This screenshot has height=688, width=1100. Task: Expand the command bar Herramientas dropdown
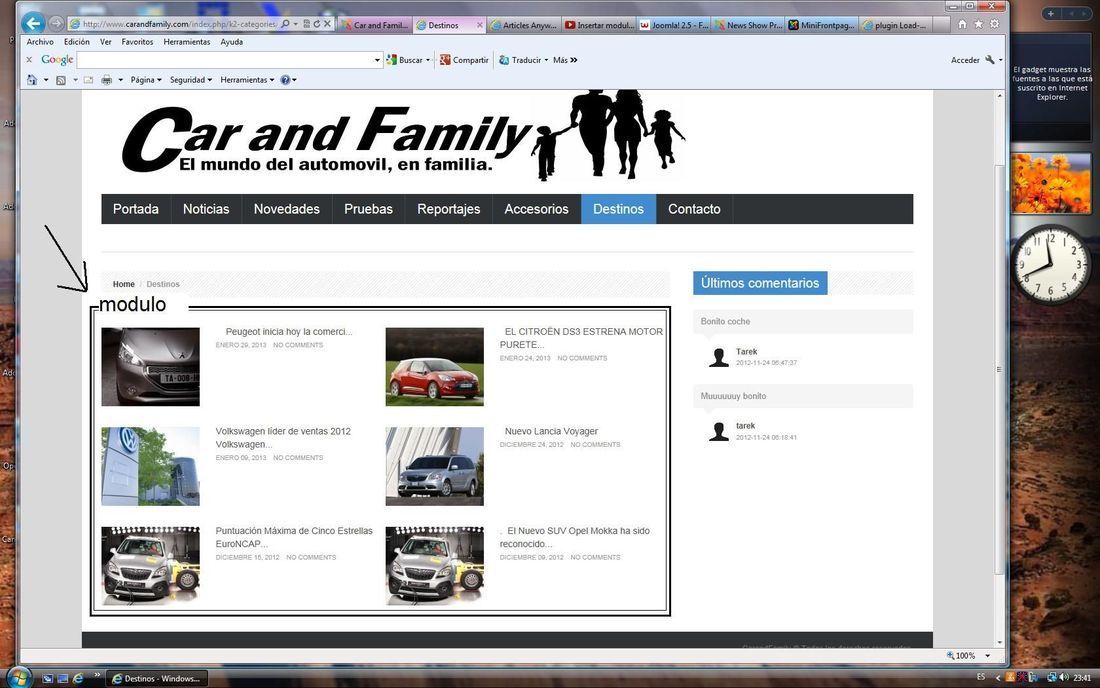[x=247, y=80]
